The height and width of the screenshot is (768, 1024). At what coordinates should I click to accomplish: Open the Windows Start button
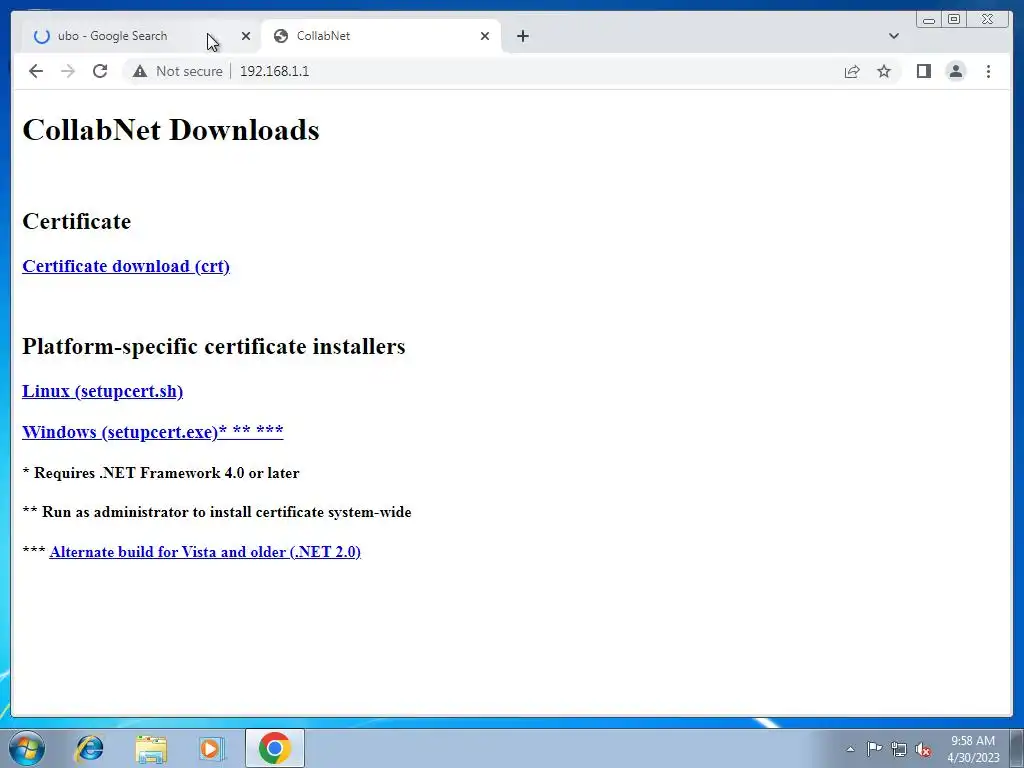[x=27, y=748]
